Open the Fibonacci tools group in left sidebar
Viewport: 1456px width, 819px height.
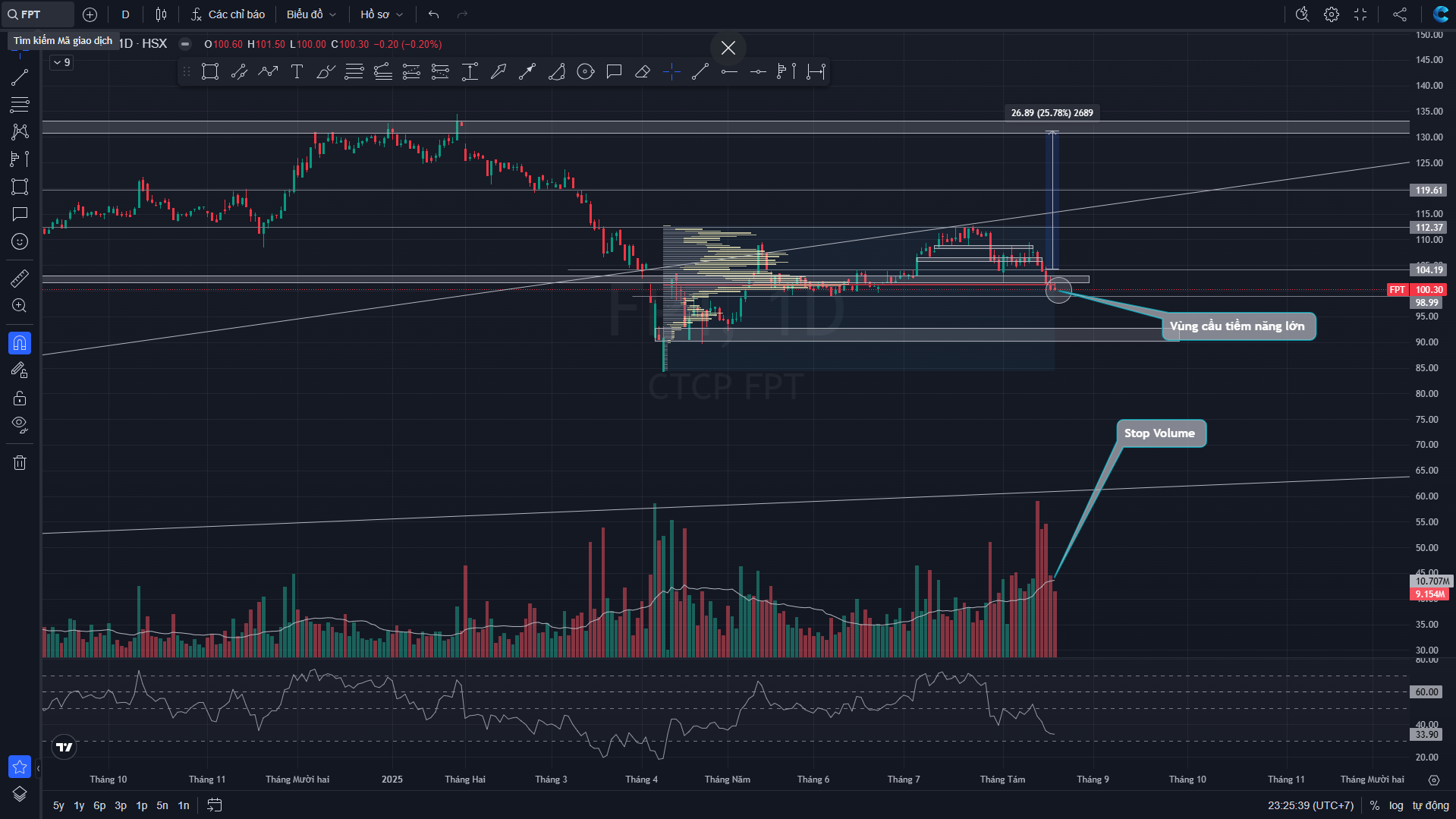pyautogui.click(x=20, y=104)
